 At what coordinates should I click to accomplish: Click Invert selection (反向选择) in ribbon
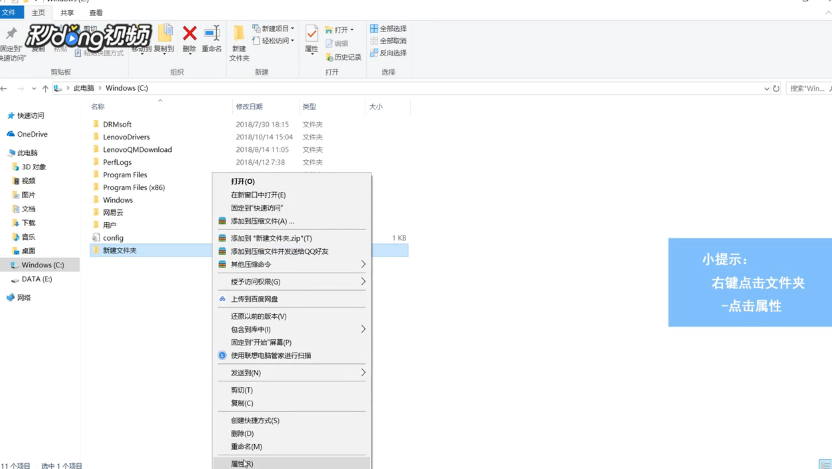coord(388,53)
